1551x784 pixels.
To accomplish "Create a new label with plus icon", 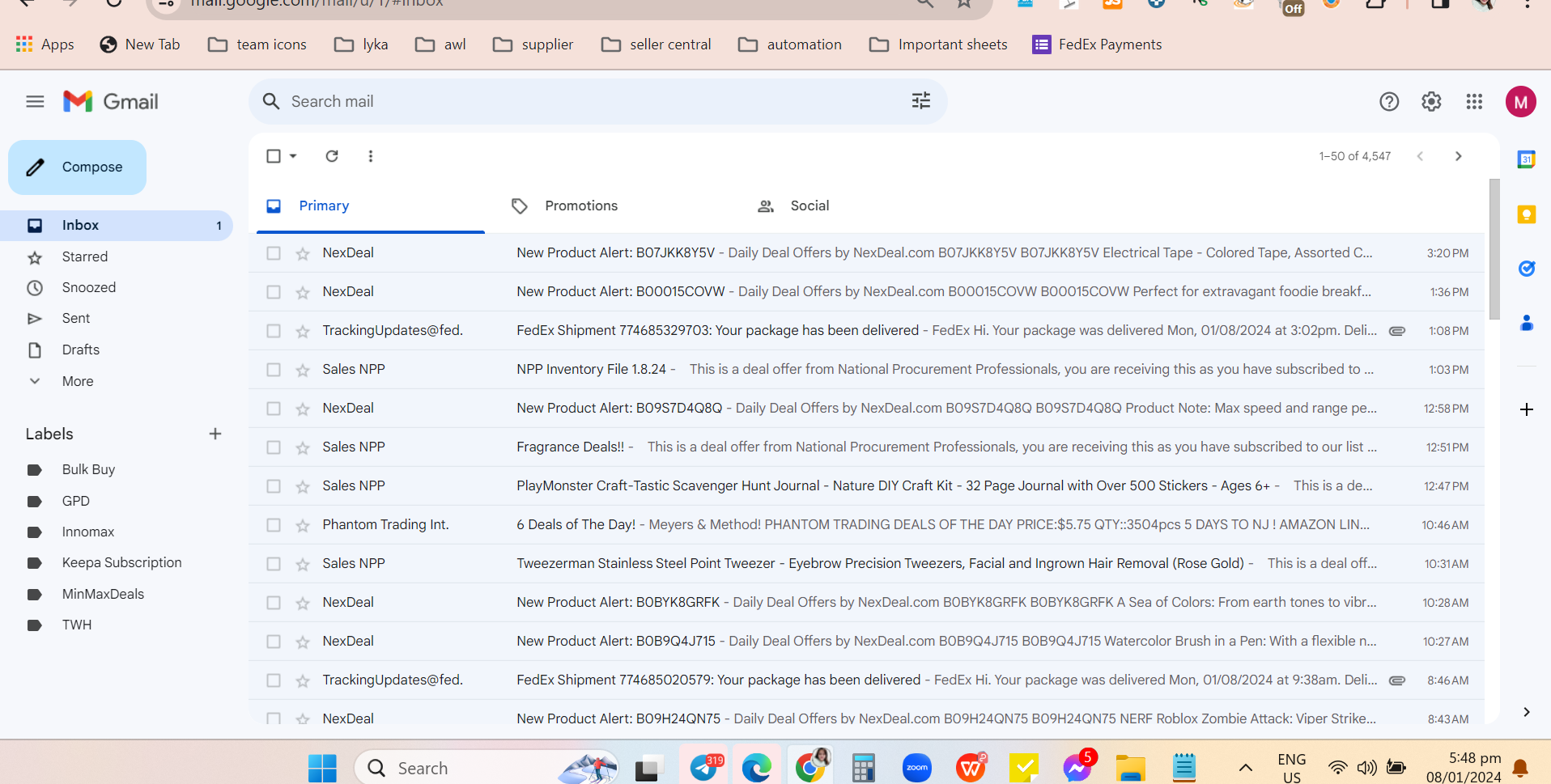I will click(x=215, y=434).
